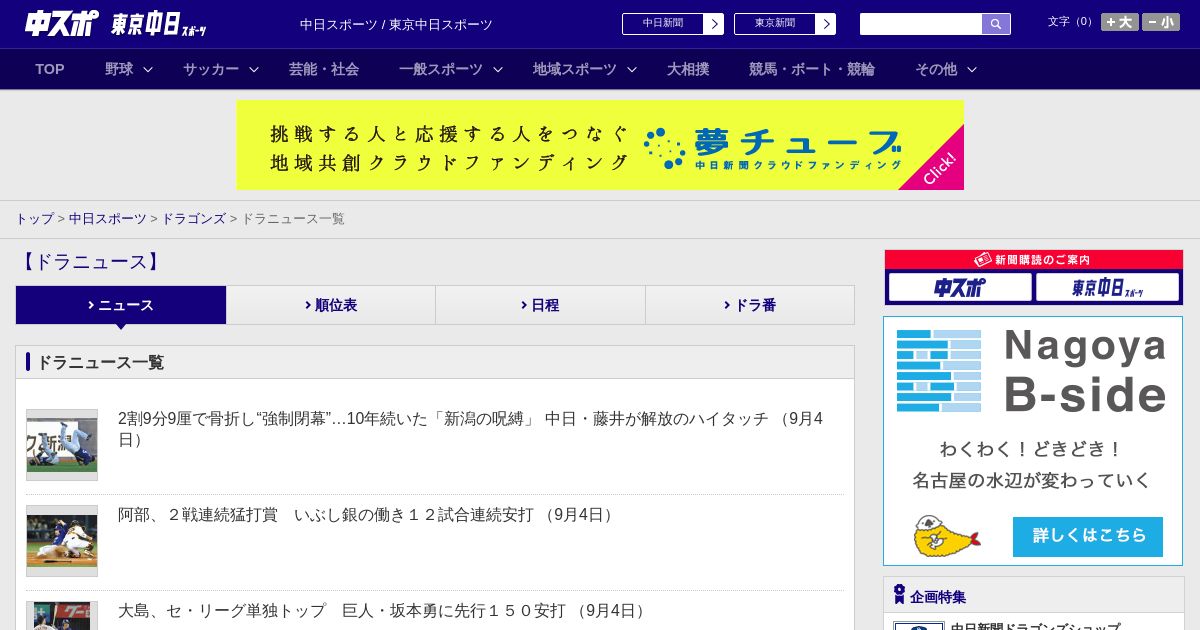
Task: Switch to the 日程 tab
Action: tap(540, 305)
